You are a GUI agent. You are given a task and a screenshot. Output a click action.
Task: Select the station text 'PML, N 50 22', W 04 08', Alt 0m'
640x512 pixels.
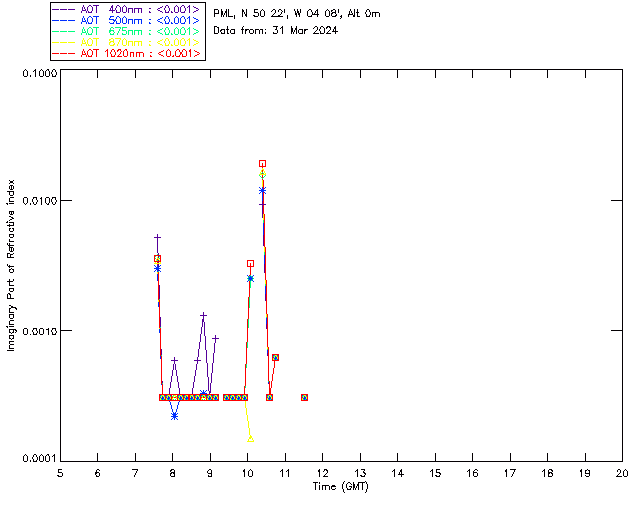(x=297, y=13)
